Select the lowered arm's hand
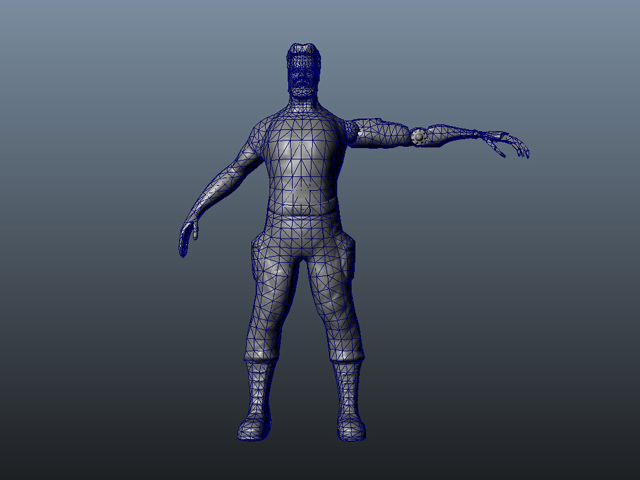Image resolution: width=640 pixels, height=480 pixels. 188,239
